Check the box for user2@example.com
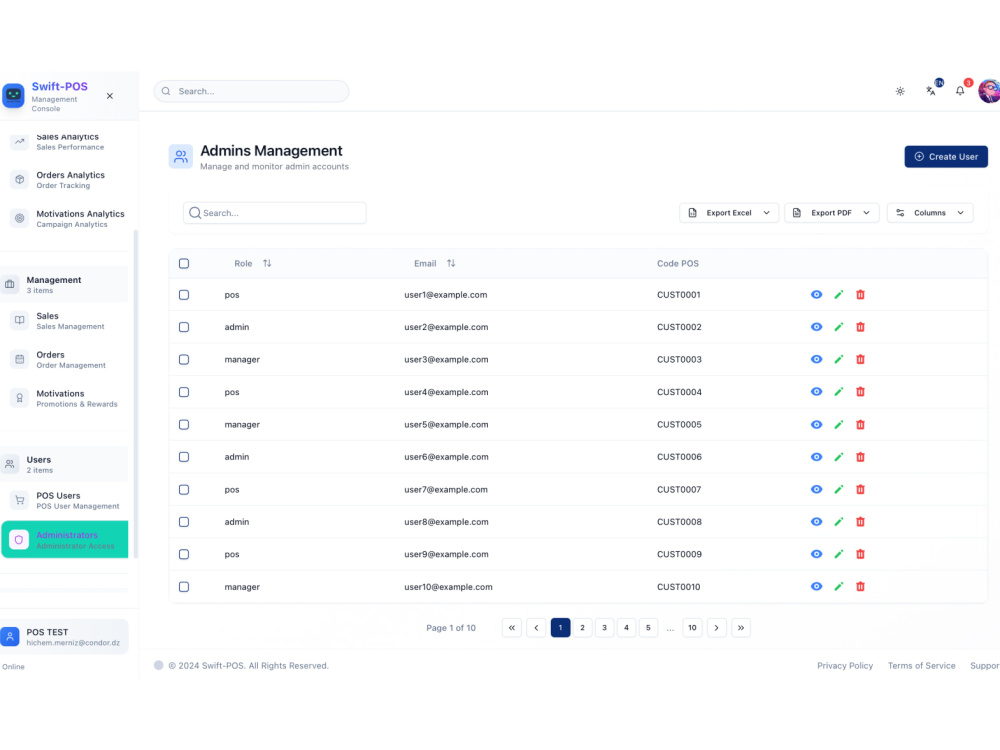Screen dimensions: 1000x750 click(x=184, y=327)
